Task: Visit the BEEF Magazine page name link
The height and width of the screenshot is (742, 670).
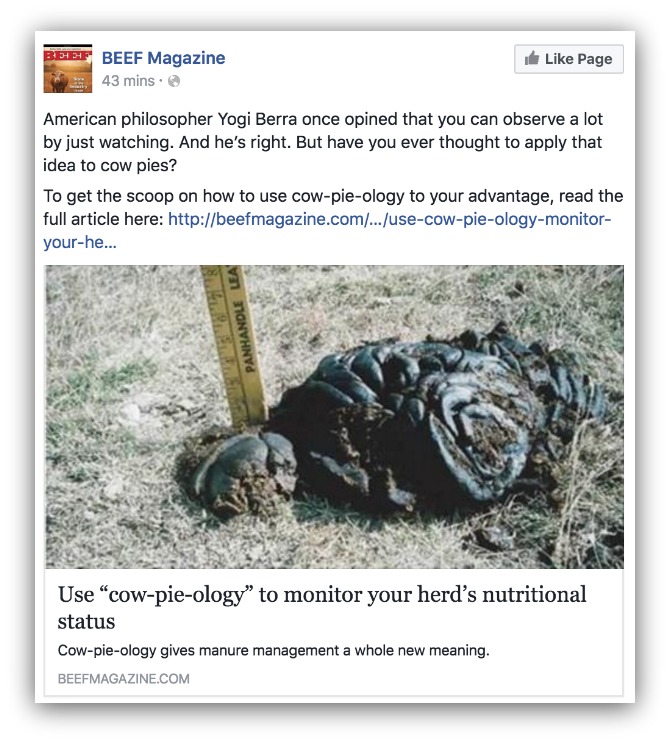Action: coord(163,58)
